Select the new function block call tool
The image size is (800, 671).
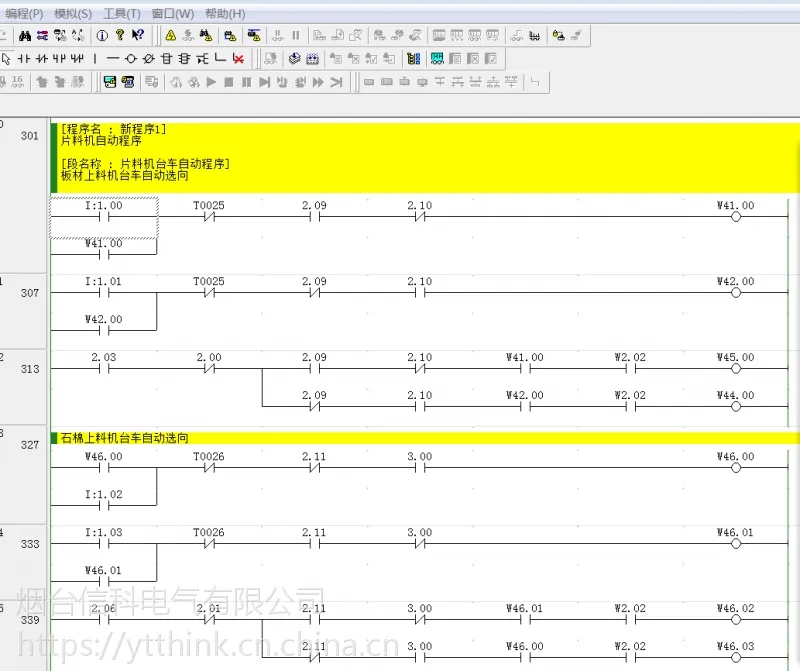(184, 59)
